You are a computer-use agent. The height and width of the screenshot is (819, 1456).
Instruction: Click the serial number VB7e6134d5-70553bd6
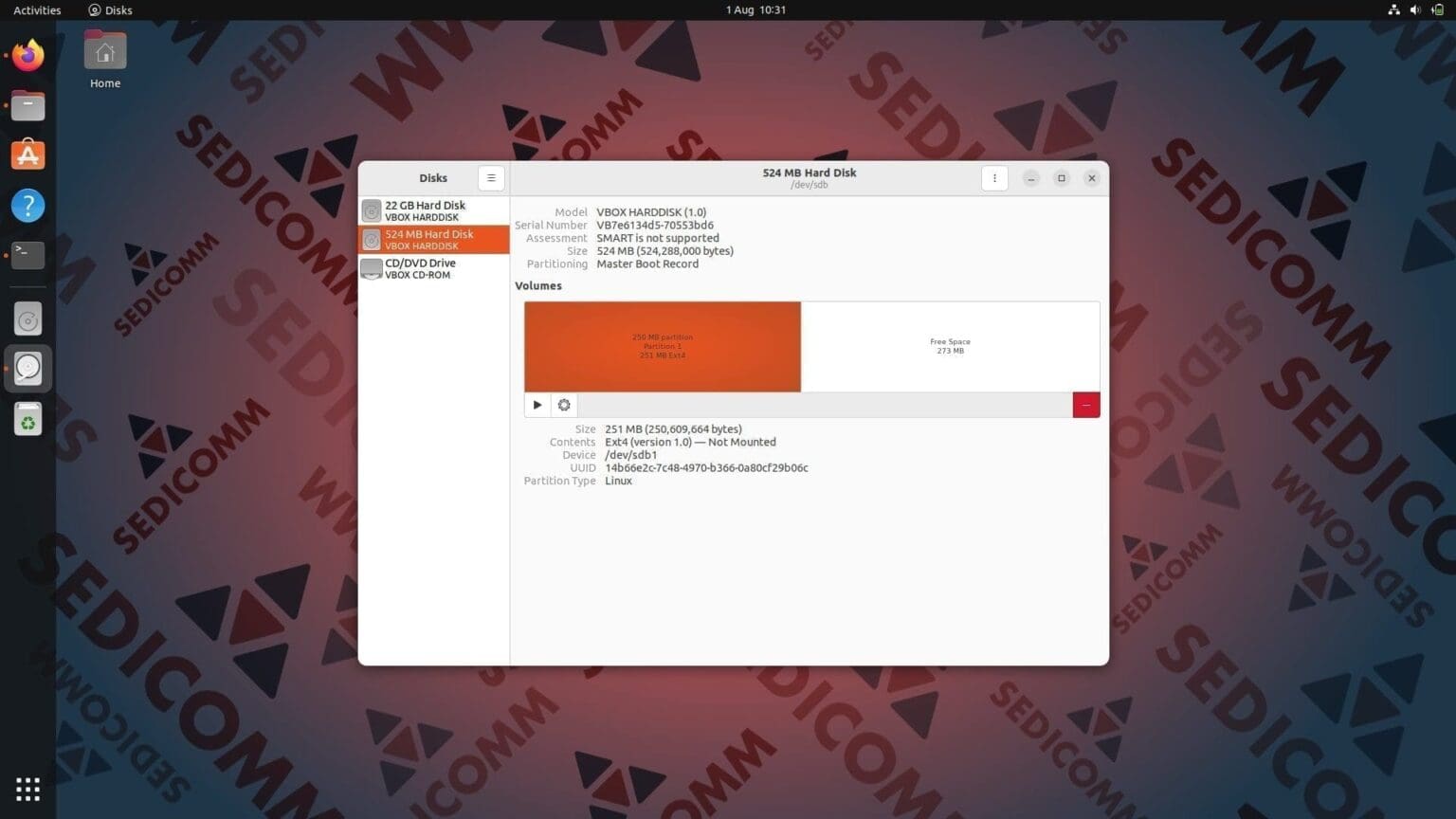tap(655, 226)
